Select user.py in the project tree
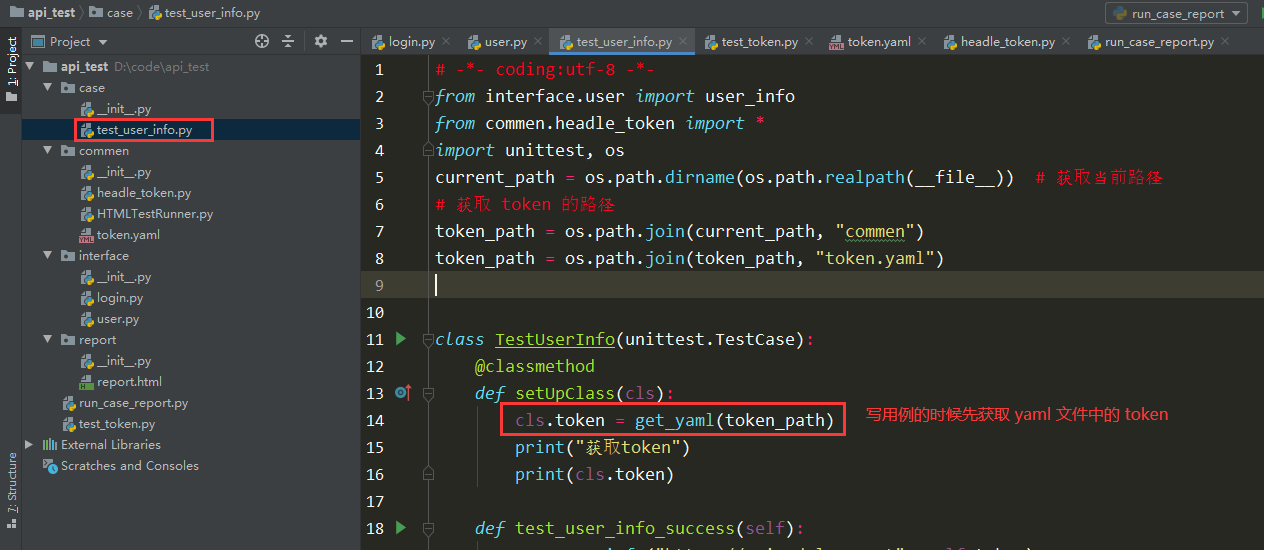 [118, 319]
